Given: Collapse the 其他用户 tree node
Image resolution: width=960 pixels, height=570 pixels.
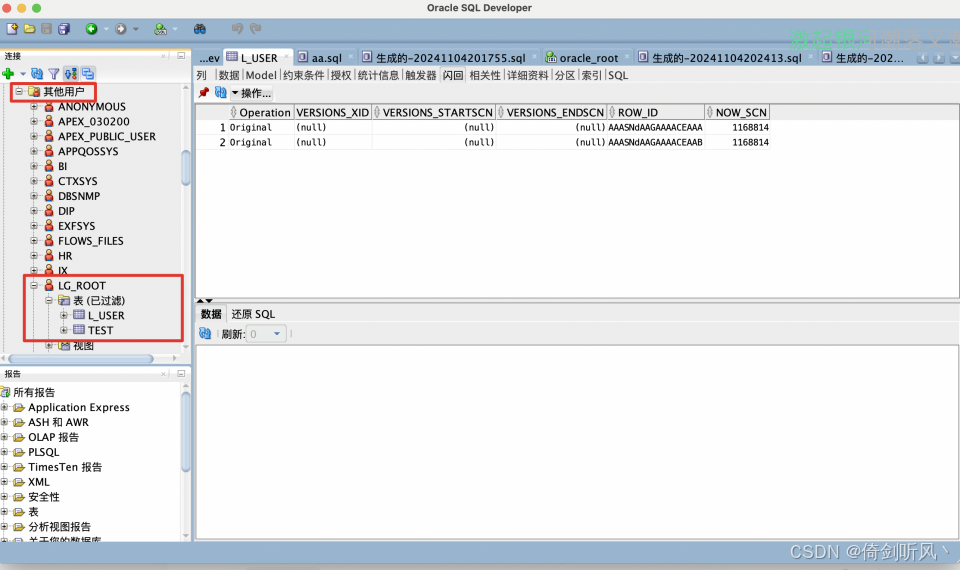Looking at the screenshot, I should coord(19,91).
